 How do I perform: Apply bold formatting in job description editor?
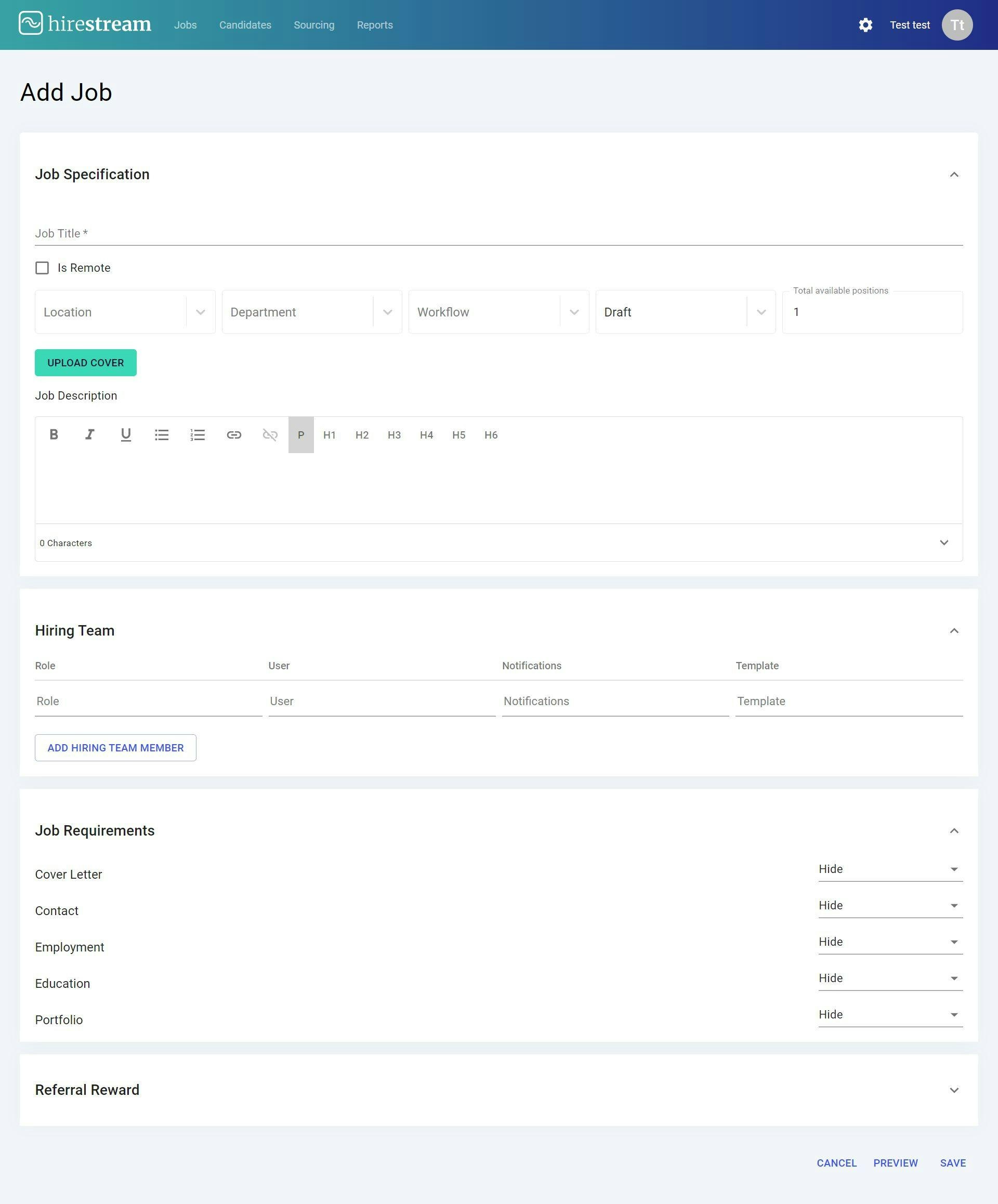(x=54, y=434)
